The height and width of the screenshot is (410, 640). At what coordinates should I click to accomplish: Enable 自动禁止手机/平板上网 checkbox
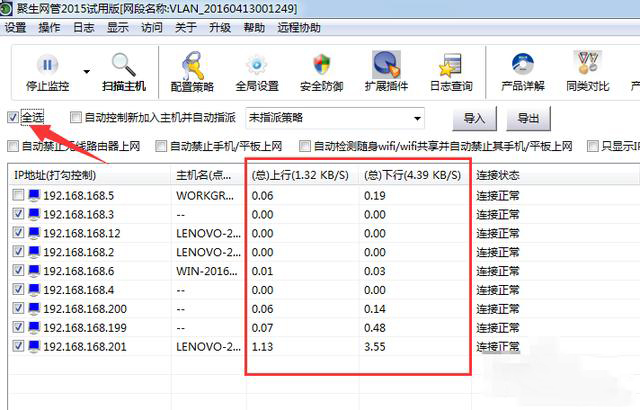(x=161, y=146)
